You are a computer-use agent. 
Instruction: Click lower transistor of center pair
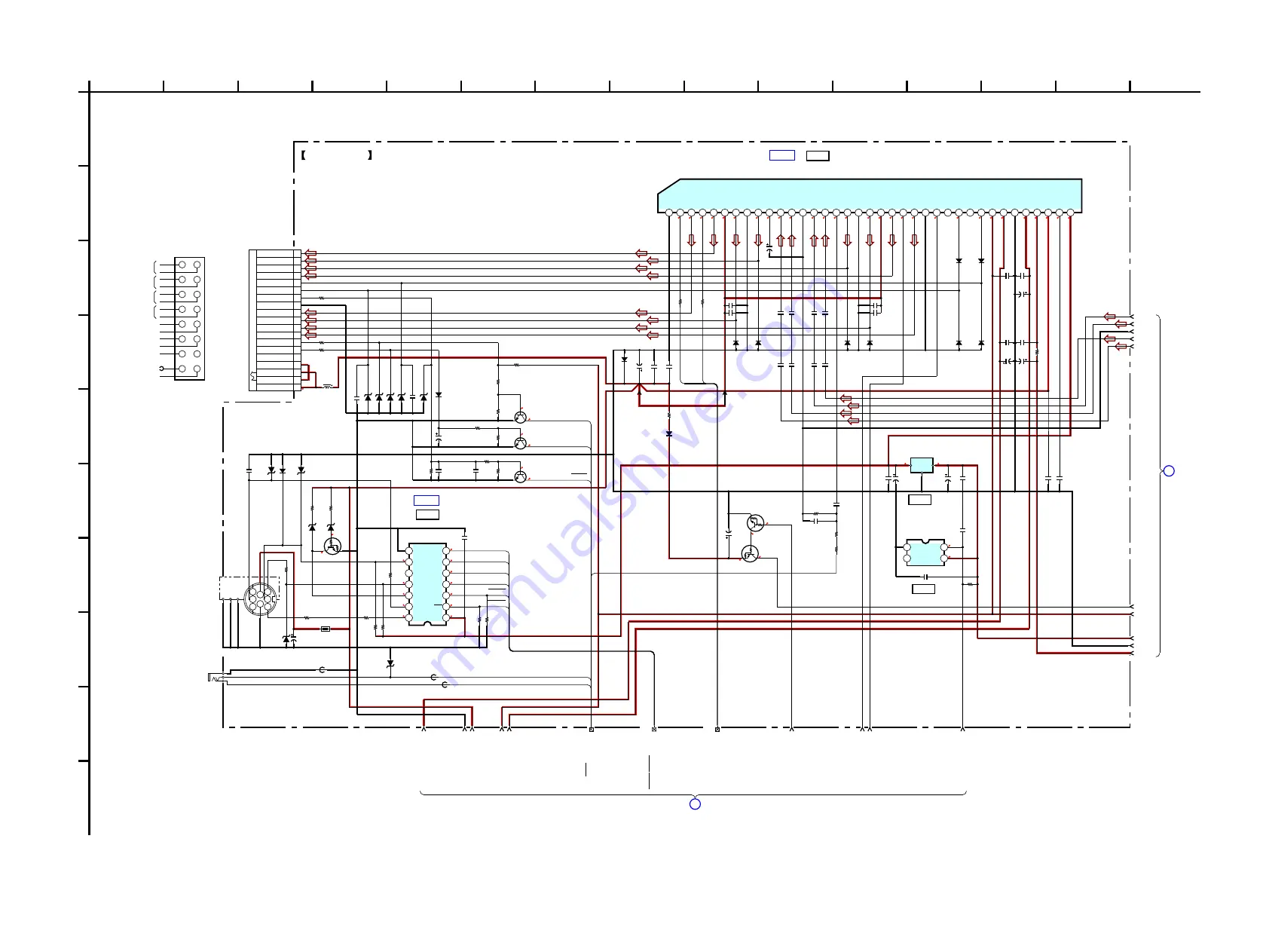coord(750,555)
